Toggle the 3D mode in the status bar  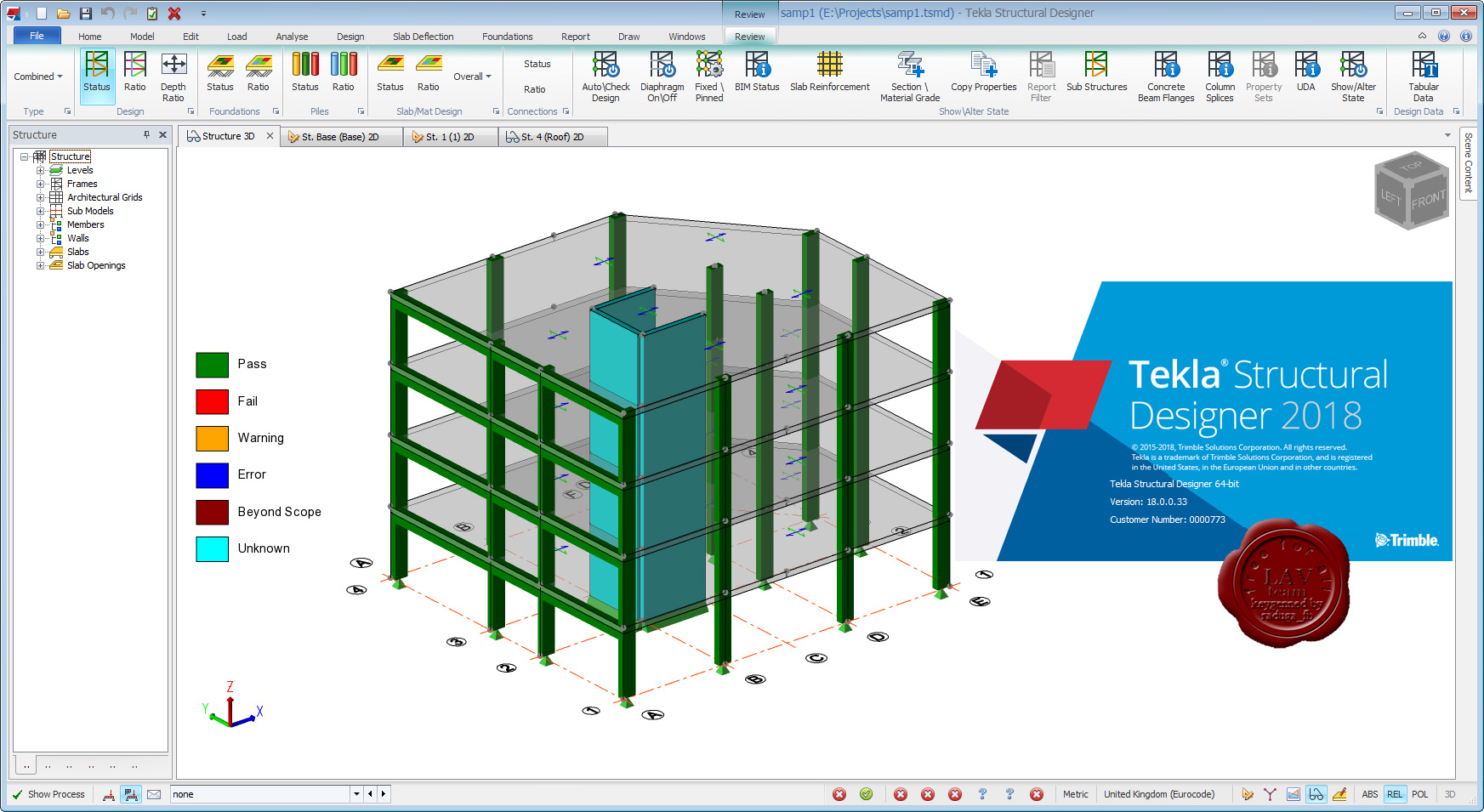point(1450,794)
